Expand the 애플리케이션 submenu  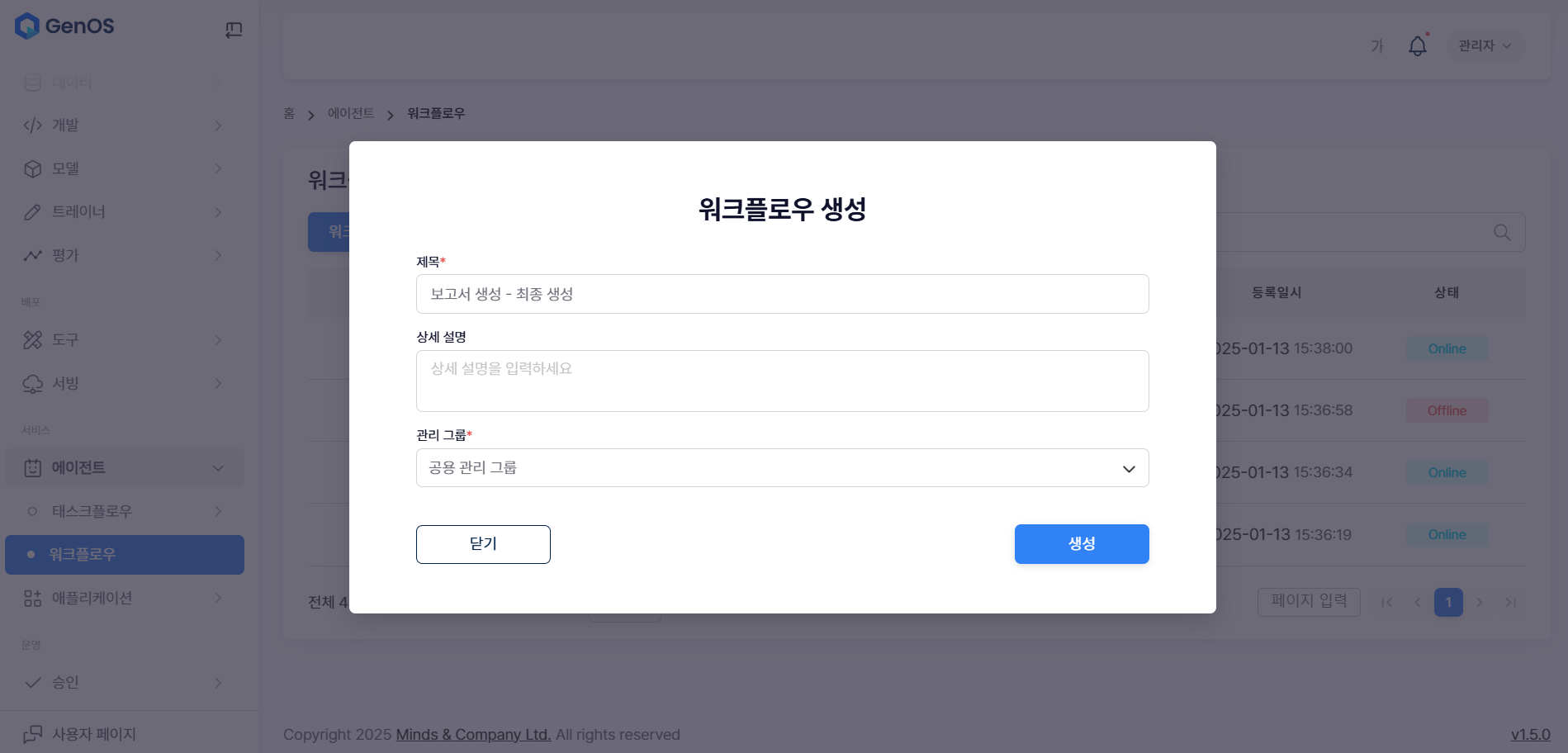coord(218,599)
